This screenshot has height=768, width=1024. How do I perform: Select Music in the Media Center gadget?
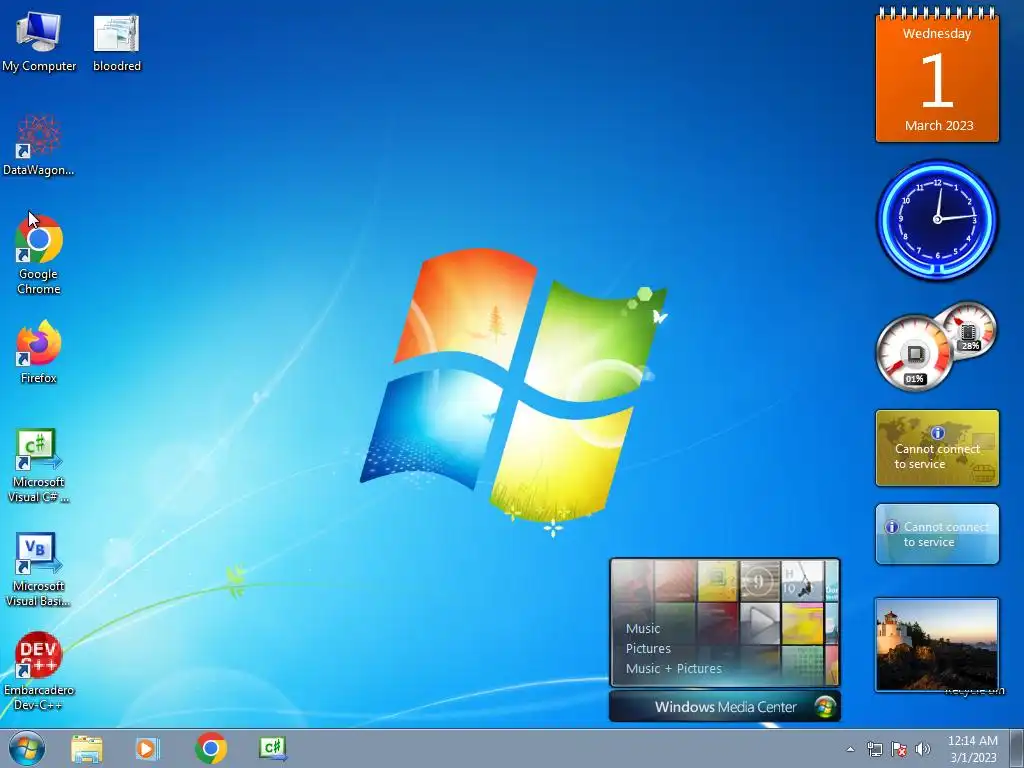click(643, 628)
